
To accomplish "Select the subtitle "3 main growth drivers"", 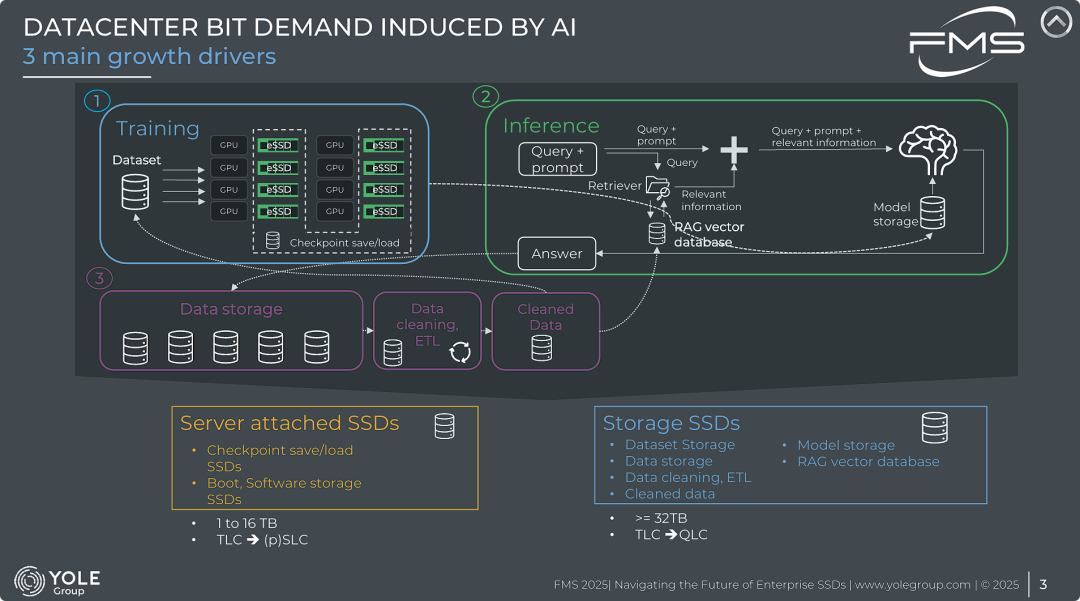I will pos(149,56).
